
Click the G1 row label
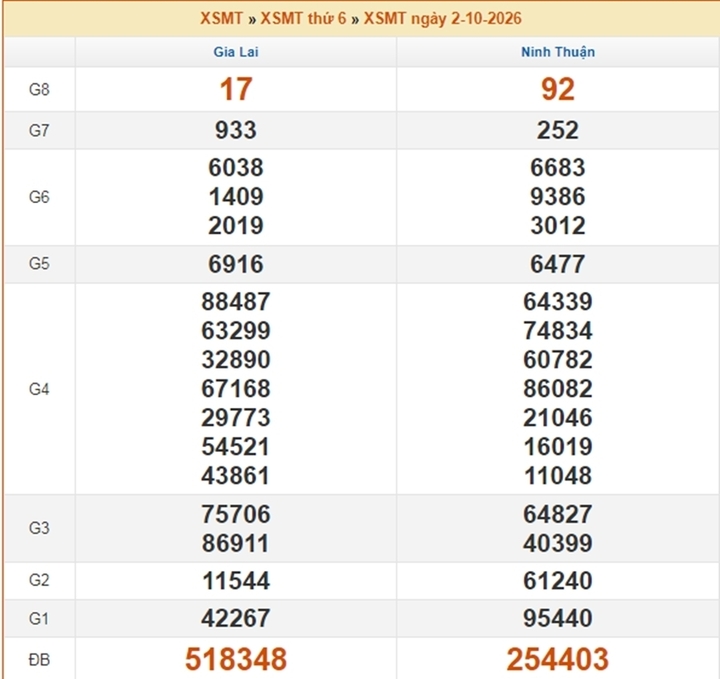pyautogui.click(x=39, y=618)
